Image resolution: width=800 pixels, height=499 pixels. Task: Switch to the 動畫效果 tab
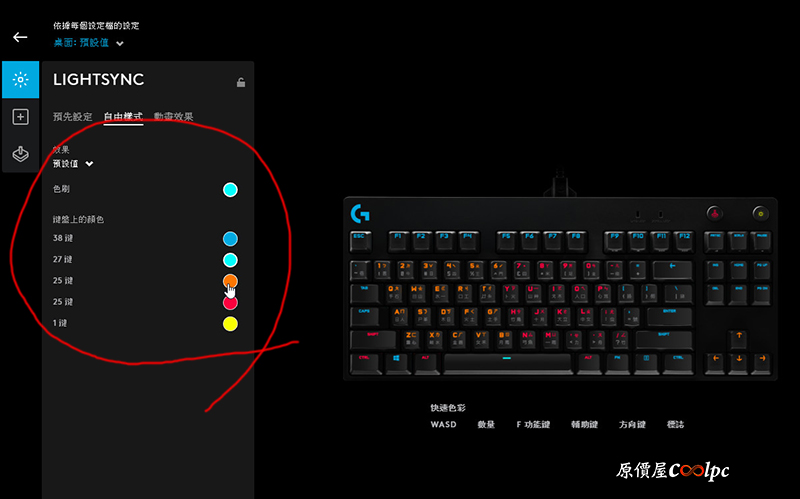coord(173,117)
